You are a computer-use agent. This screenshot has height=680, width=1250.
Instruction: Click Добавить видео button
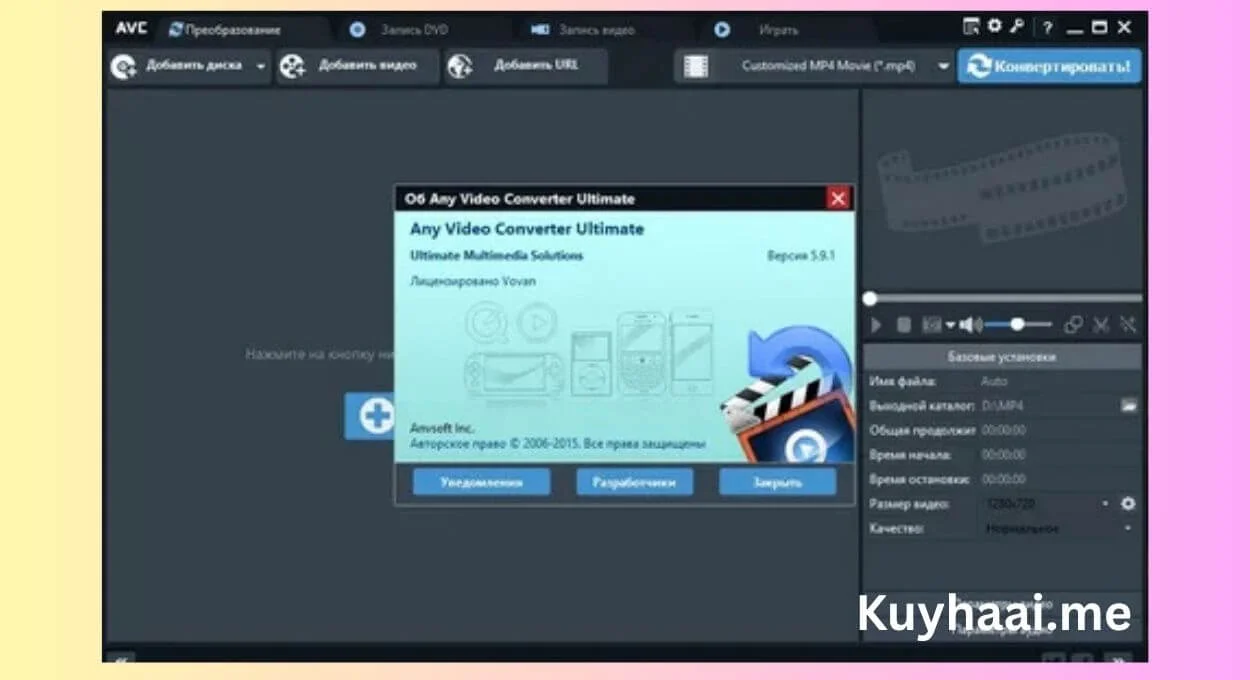coord(358,66)
